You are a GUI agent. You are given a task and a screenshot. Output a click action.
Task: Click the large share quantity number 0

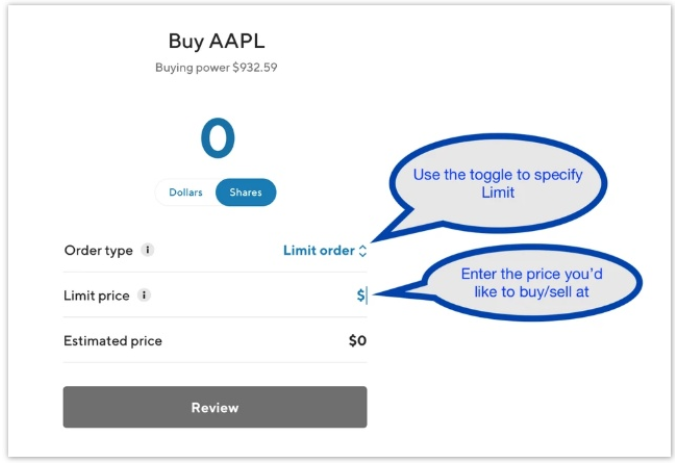click(216, 140)
